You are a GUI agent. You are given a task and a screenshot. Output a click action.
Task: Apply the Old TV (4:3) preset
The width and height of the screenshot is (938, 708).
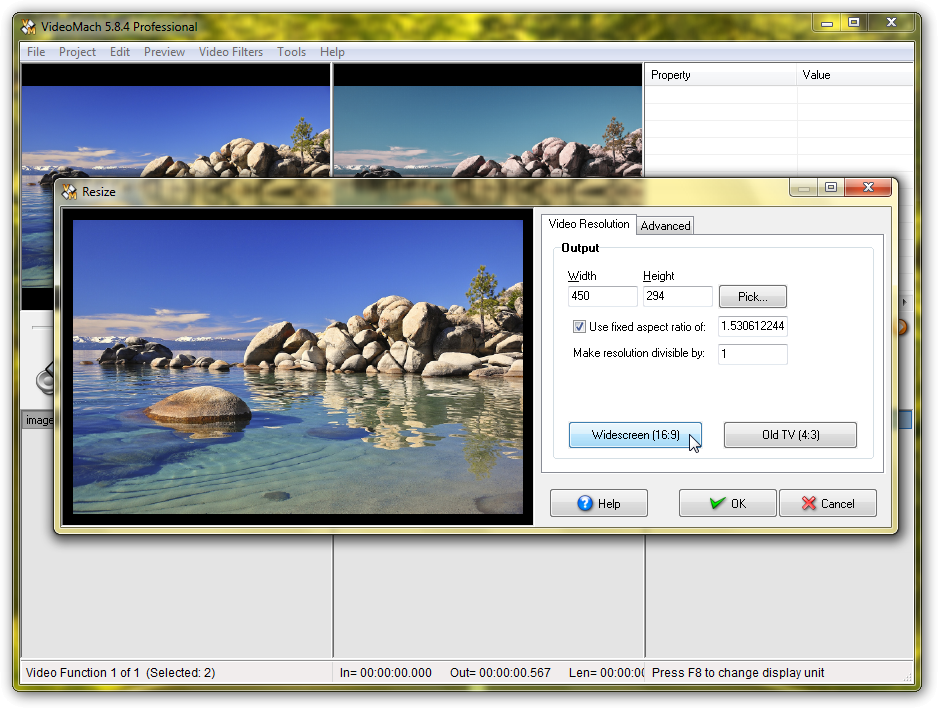[x=789, y=435]
